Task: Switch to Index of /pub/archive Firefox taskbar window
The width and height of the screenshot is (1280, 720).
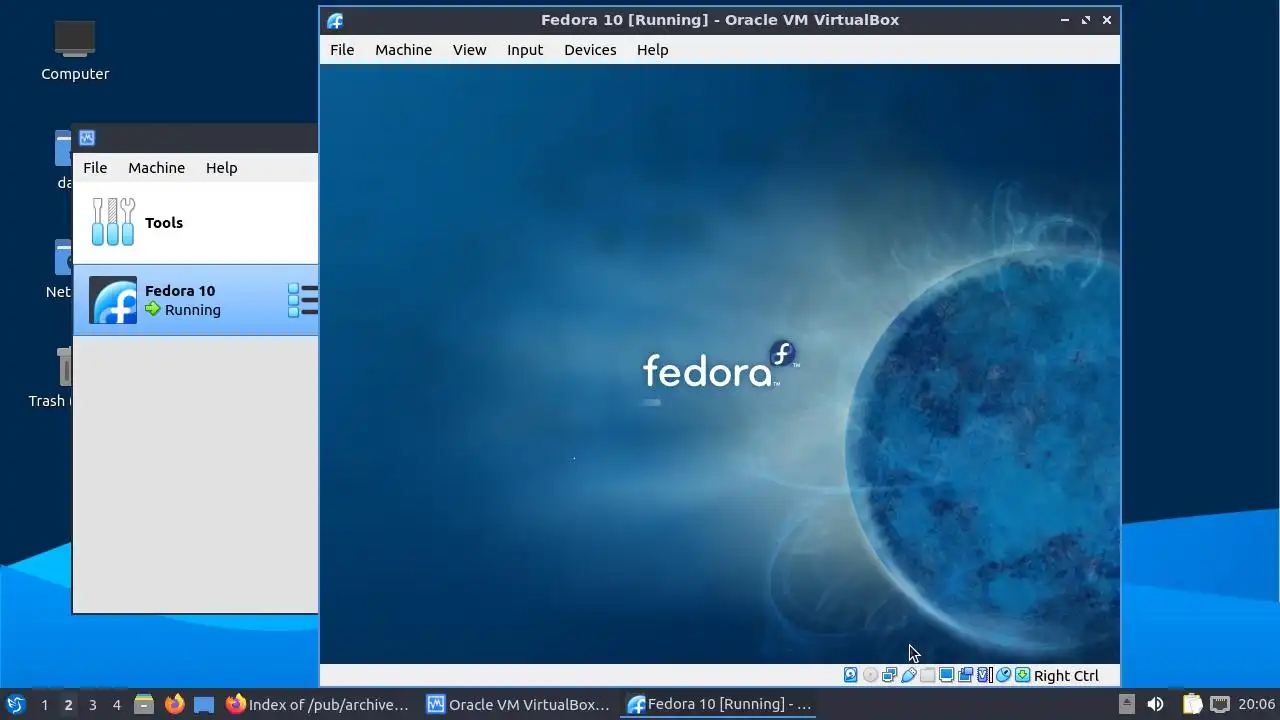Action: (x=318, y=704)
